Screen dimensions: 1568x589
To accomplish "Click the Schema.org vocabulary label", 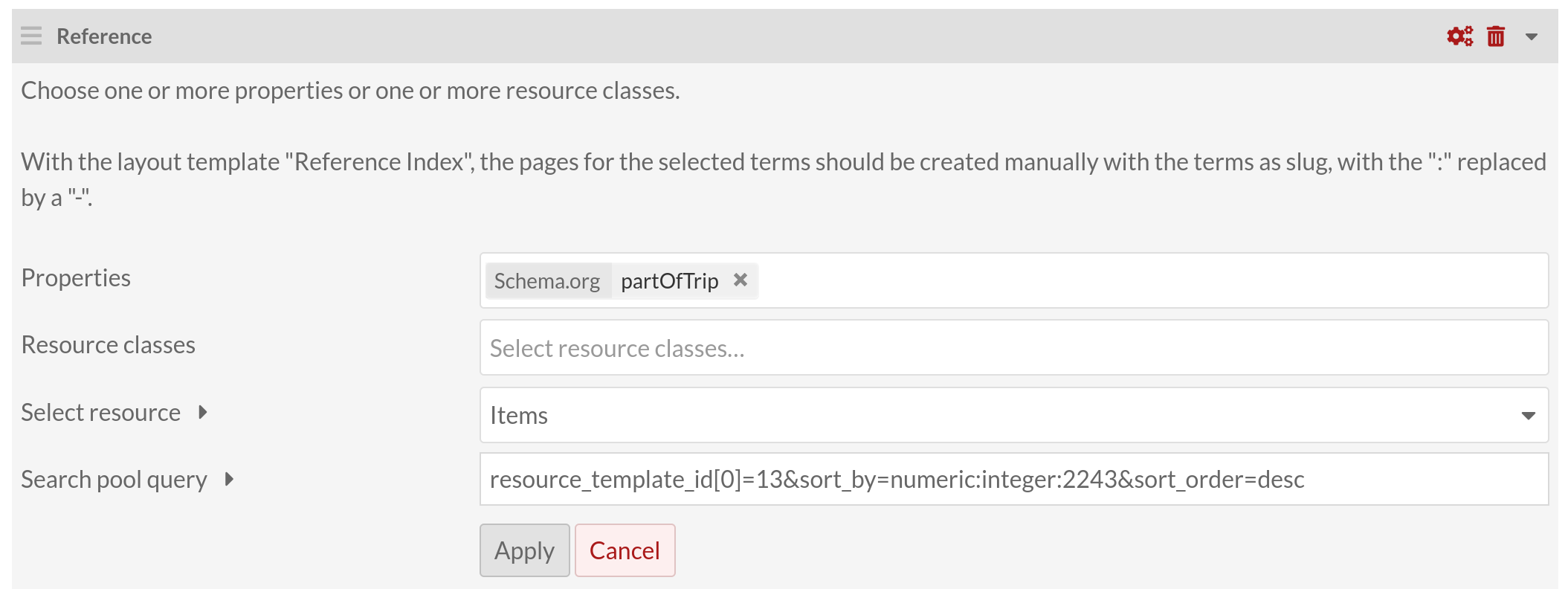I will tap(547, 281).
